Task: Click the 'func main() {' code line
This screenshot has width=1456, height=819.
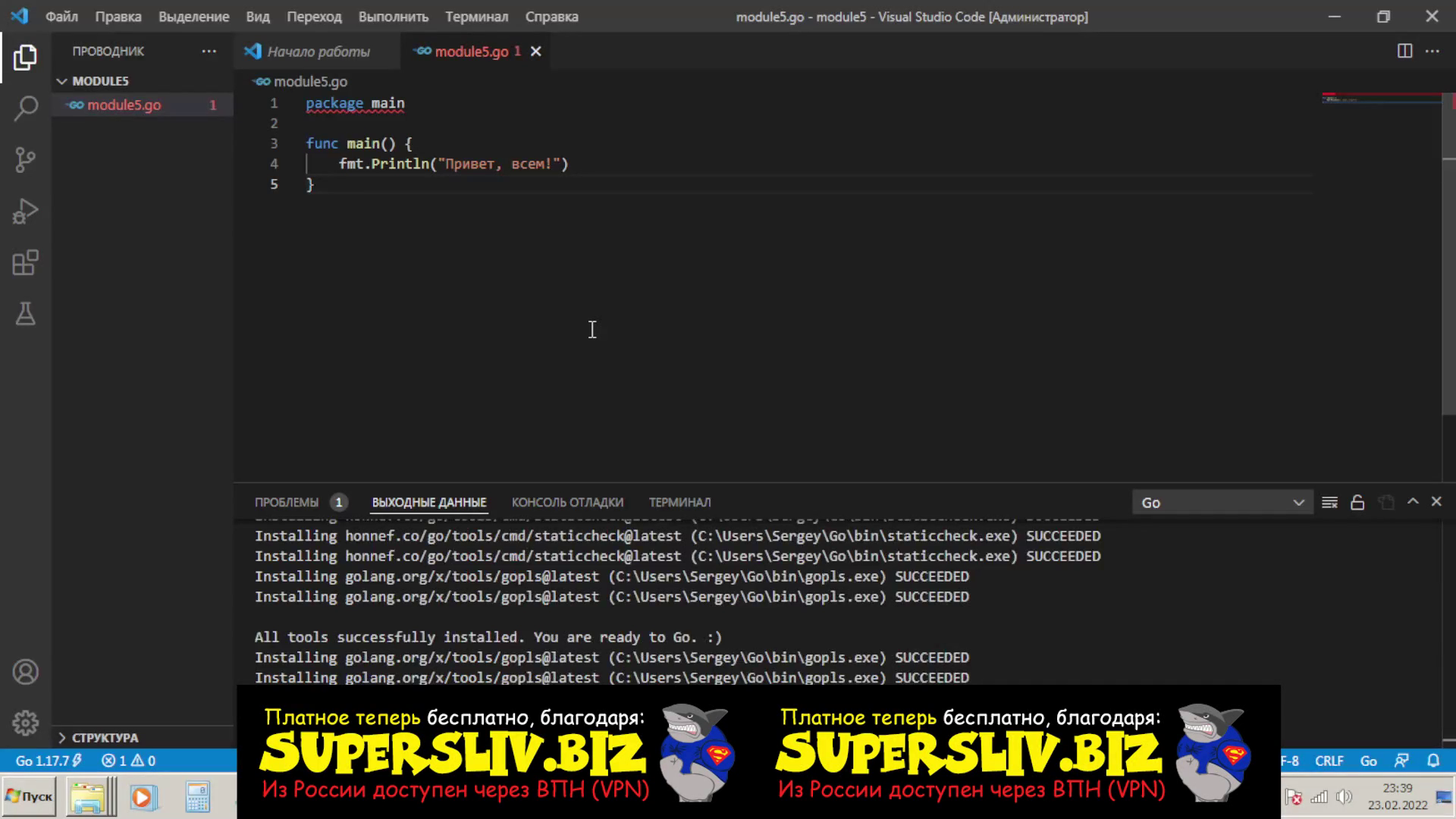Action: pyautogui.click(x=359, y=143)
